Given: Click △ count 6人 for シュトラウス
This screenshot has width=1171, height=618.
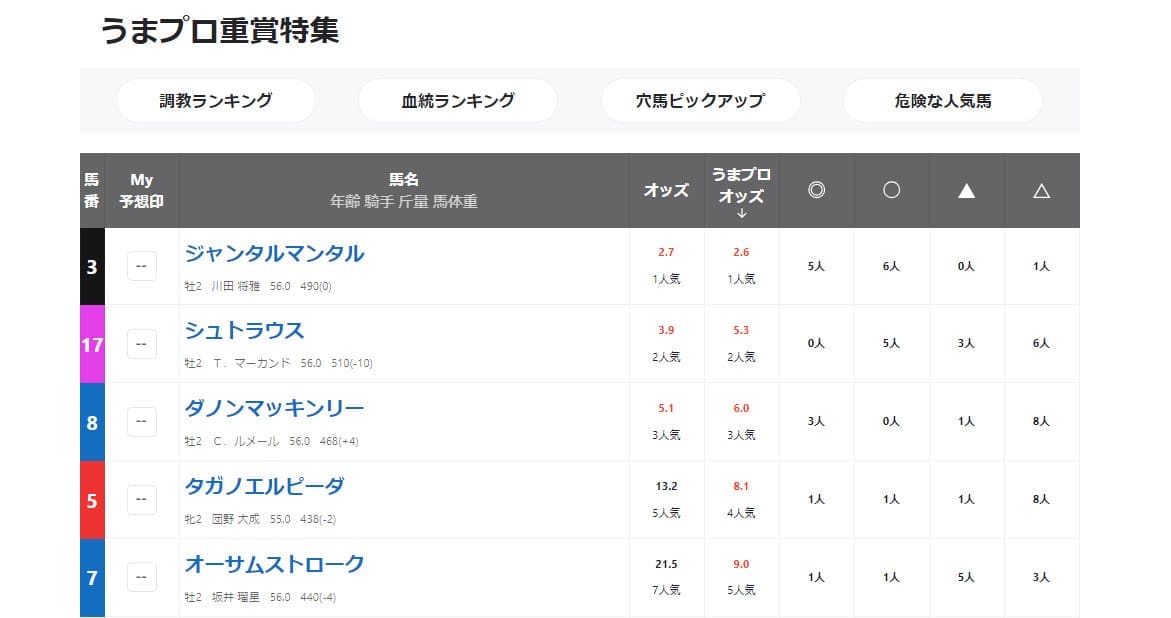Looking at the screenshot, I should click(1041, 343).
